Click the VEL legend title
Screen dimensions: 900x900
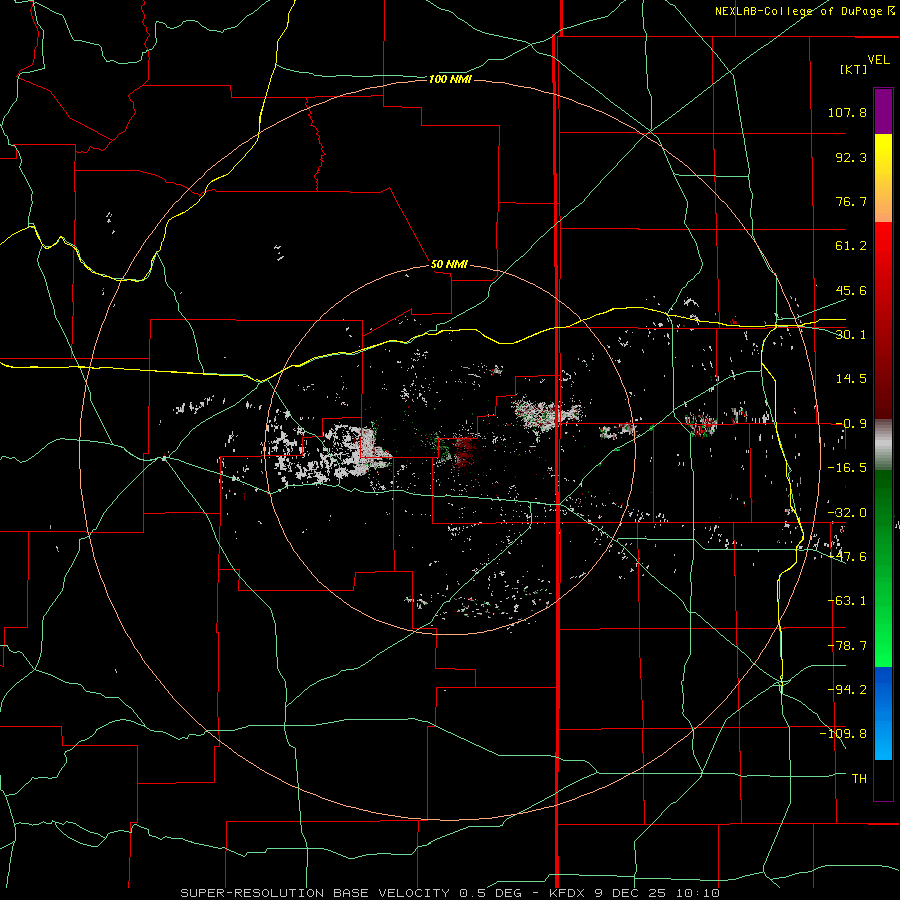tap(878, 60)
